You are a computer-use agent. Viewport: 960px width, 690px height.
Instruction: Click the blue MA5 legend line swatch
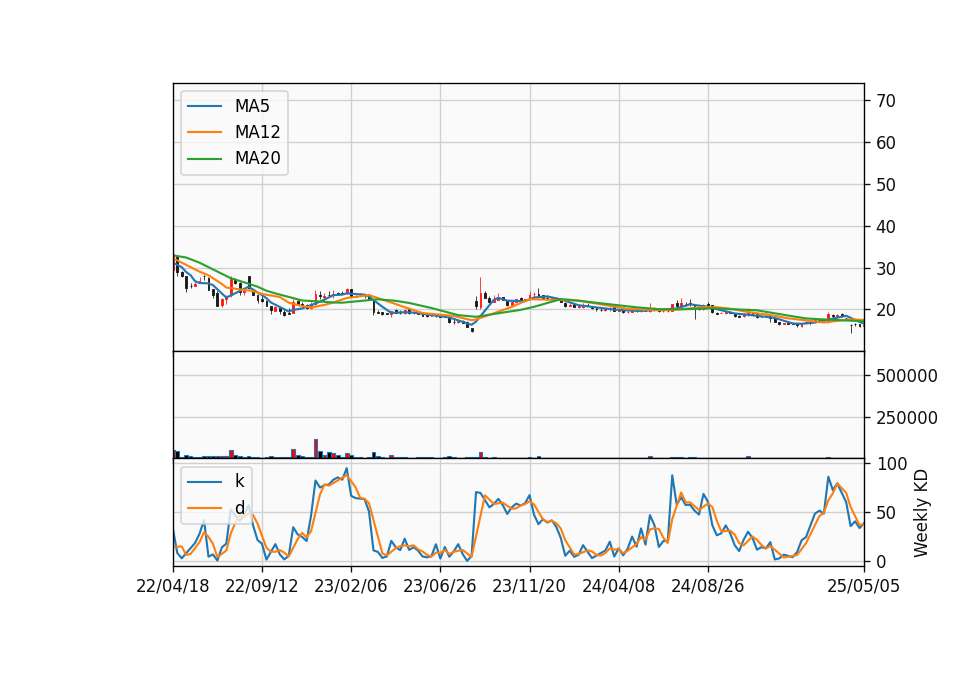pyautogui.click(x=204, y=107)
